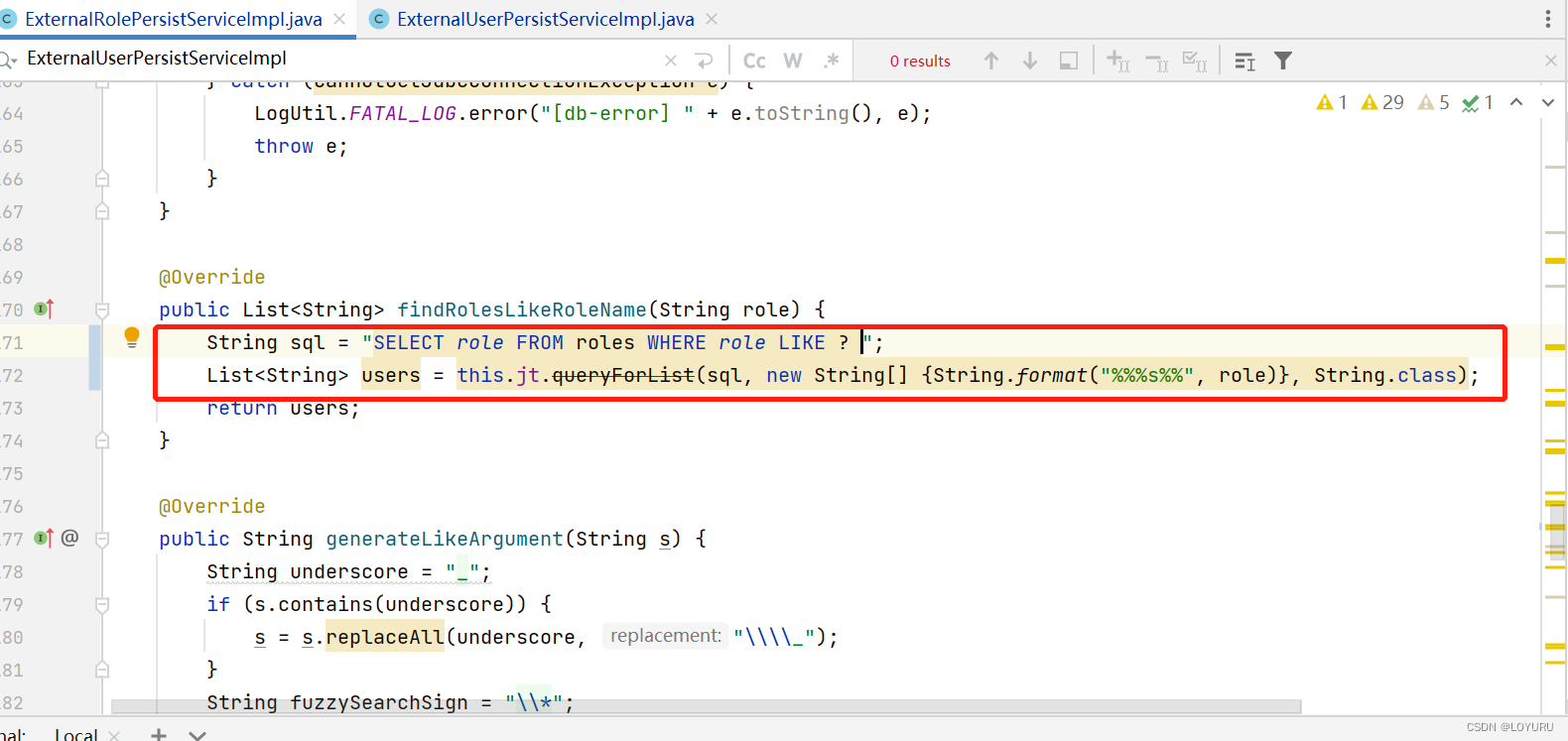Open the search filter options

point(1283,61)
